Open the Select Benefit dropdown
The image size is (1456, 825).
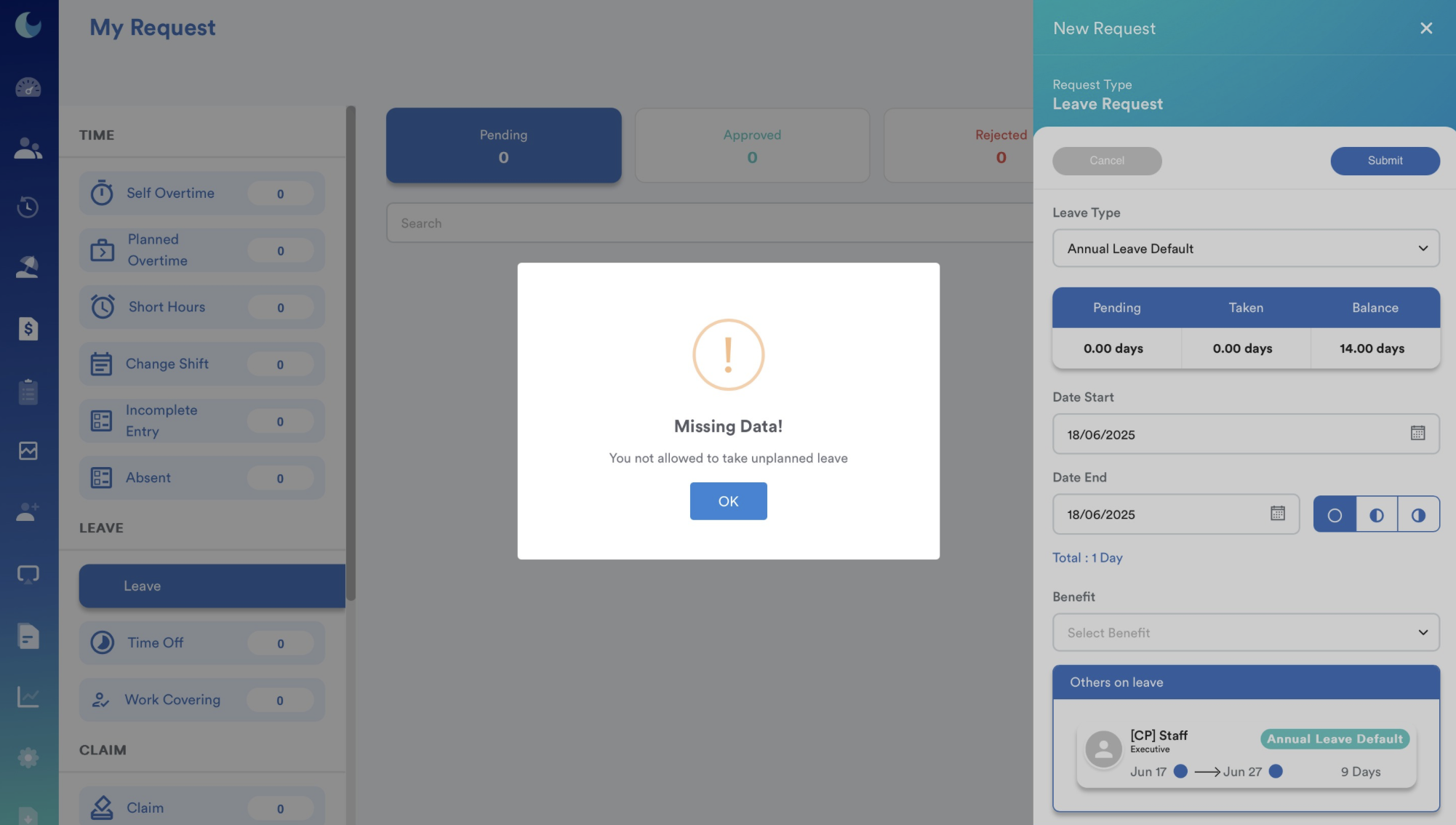1245,633
